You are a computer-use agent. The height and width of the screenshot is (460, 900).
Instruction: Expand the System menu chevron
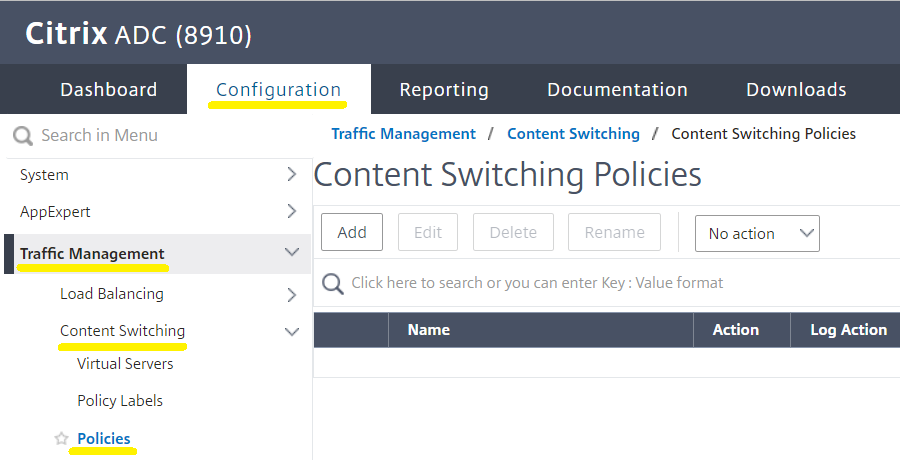(x=292, y=175)
